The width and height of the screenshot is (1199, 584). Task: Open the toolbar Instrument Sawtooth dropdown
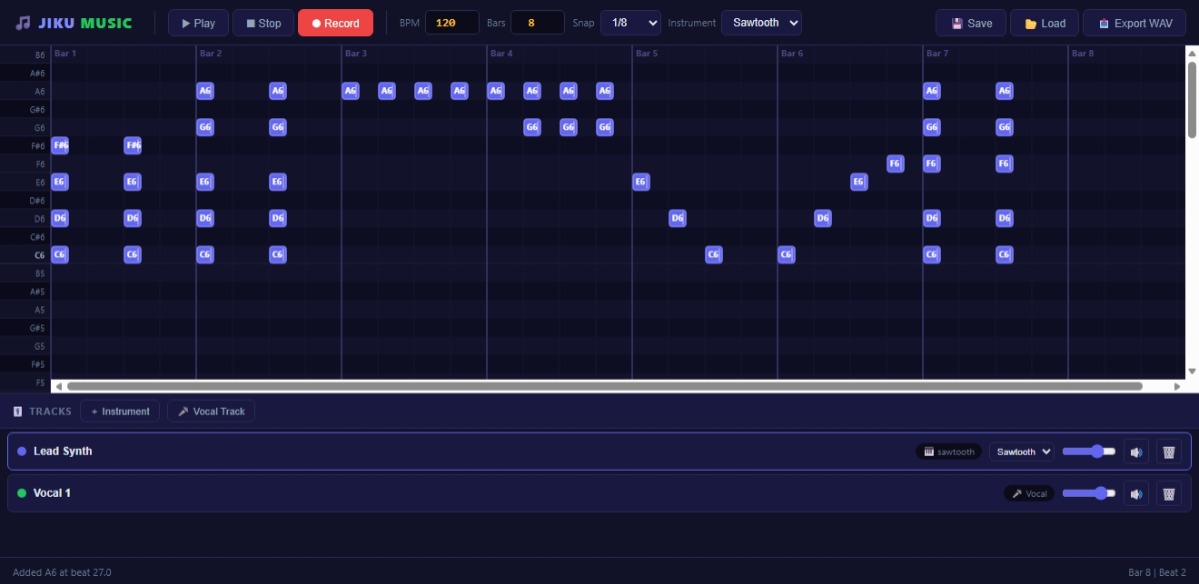[760, 23]
